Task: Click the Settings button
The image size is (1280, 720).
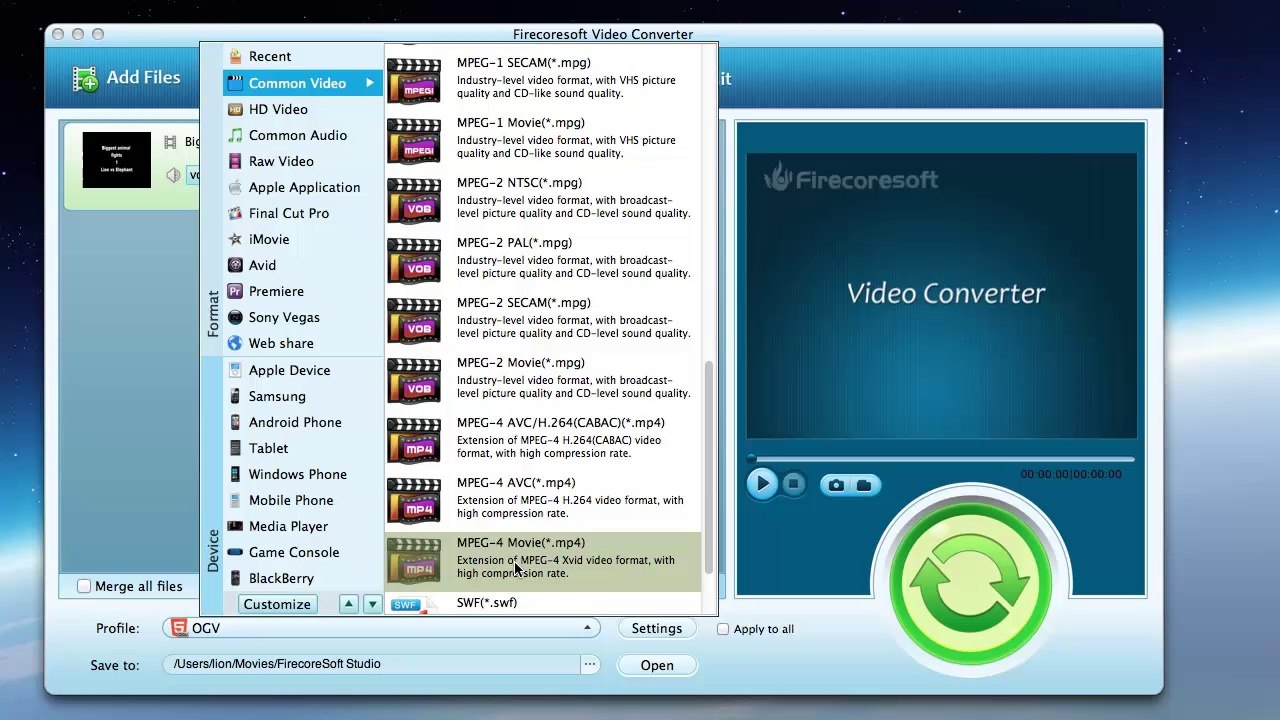Action: pos(657,629)
